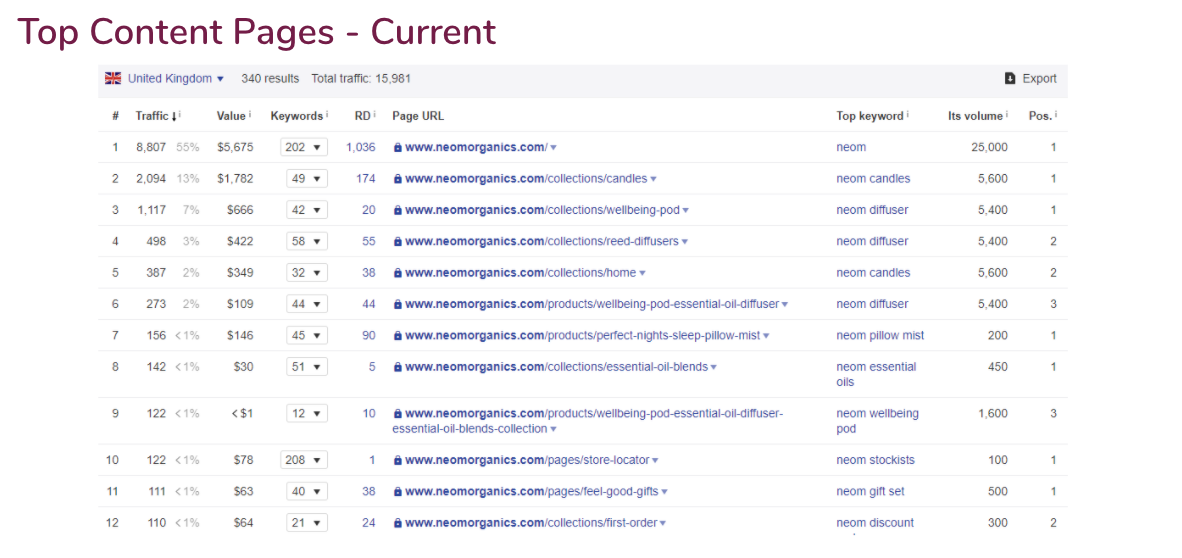1182x558 pixels.
Task: Open the 208 keywords dropdown
Action: coord(304,460)
